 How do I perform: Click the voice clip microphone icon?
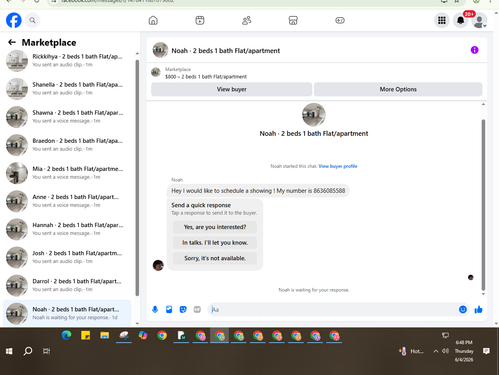tap(155, 310)
